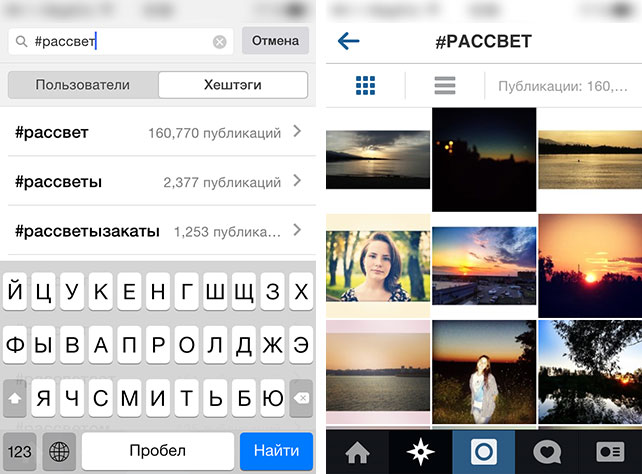The height and width of the screenshot is (474, 642).
Task: Switch keyboard to 123 numbers
Action: 19,451
